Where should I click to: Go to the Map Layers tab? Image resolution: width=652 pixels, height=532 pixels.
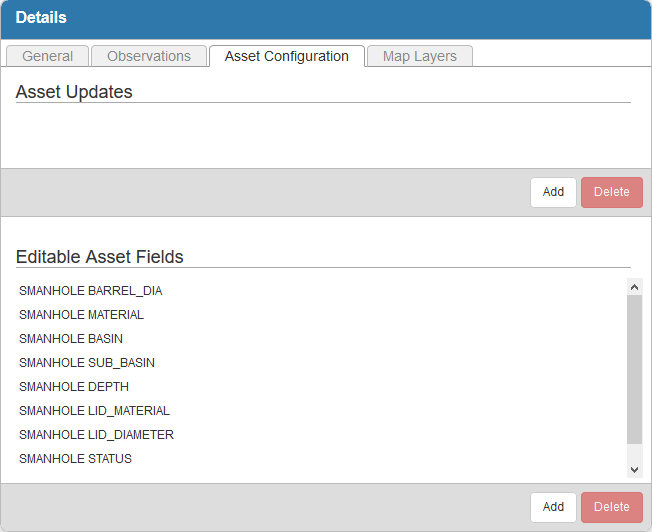point(419,56)
